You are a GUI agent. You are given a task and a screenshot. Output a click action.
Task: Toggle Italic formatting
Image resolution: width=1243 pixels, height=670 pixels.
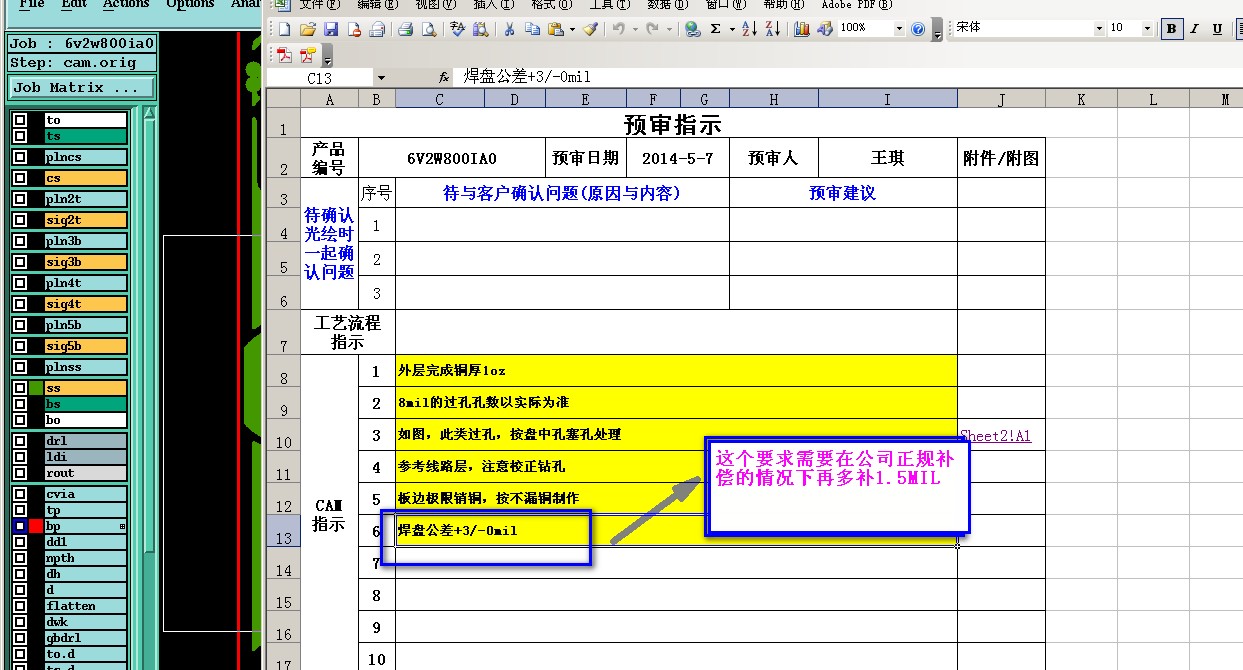[1194, 29]
